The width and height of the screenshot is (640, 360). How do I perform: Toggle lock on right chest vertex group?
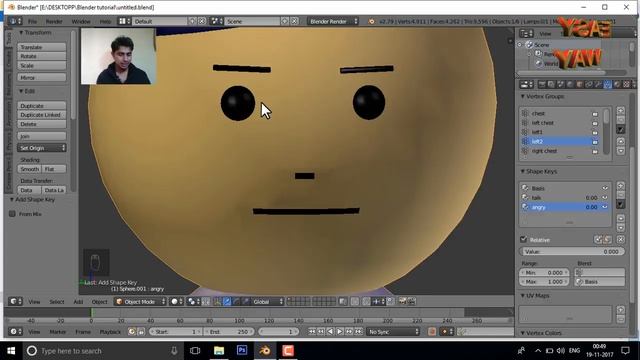tap(595, 151)
